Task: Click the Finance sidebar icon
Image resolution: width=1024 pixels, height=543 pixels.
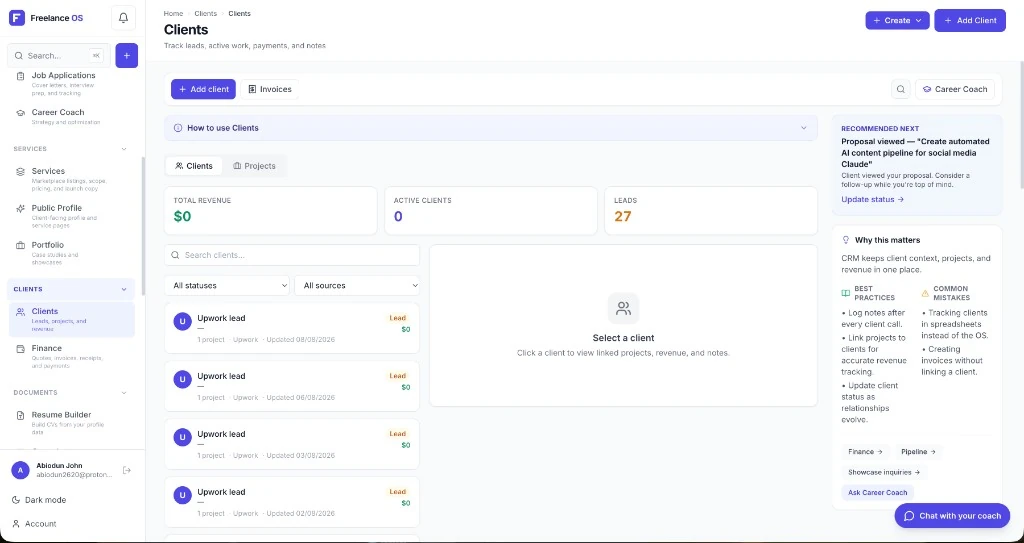Action: click(x=21, y=348)
